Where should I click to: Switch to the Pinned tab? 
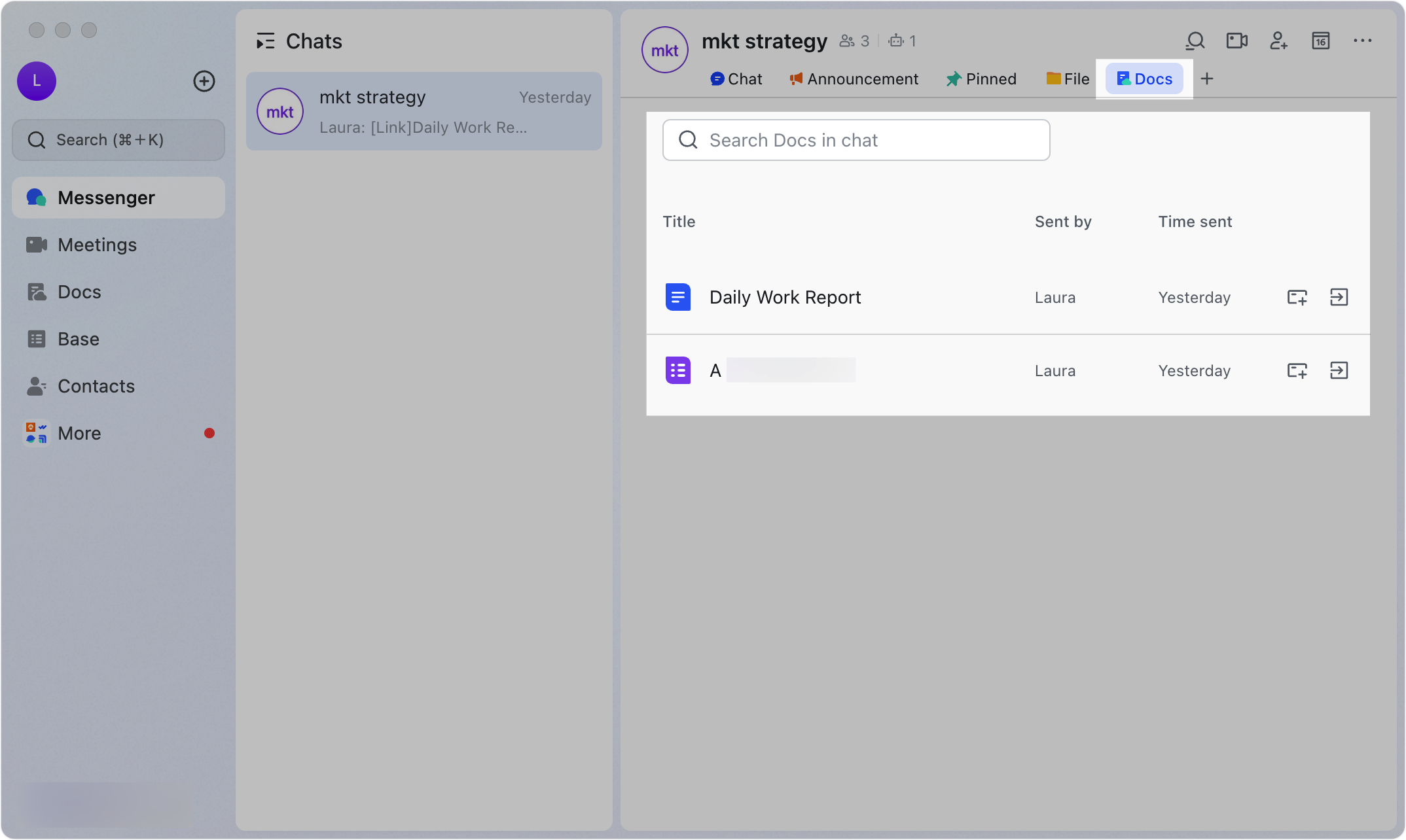pyautogui.click(x=981, y=79)
